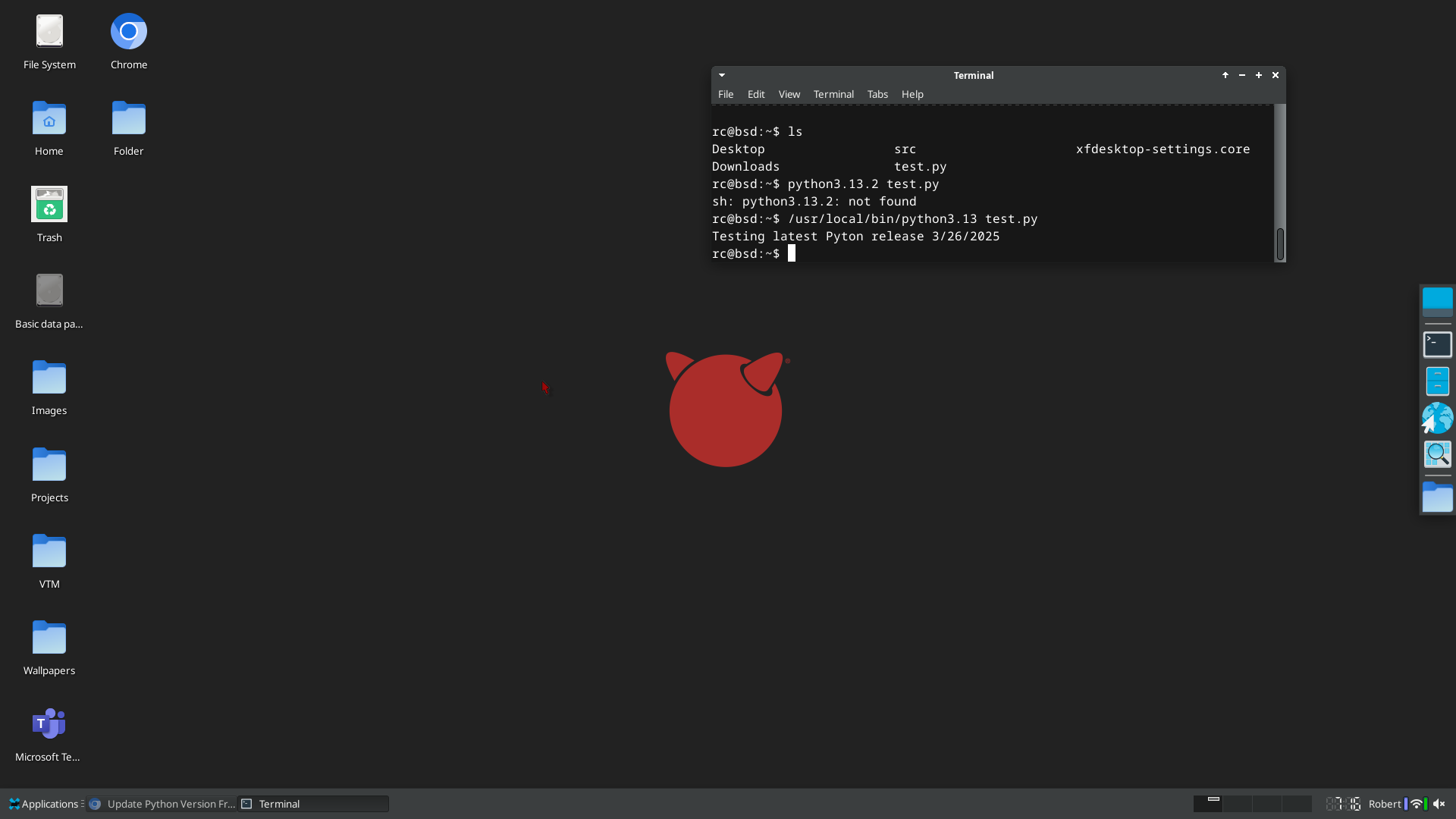
Task: Open the folder icon in the dock
Action: pyautogui.click(x=1437, y=497)
